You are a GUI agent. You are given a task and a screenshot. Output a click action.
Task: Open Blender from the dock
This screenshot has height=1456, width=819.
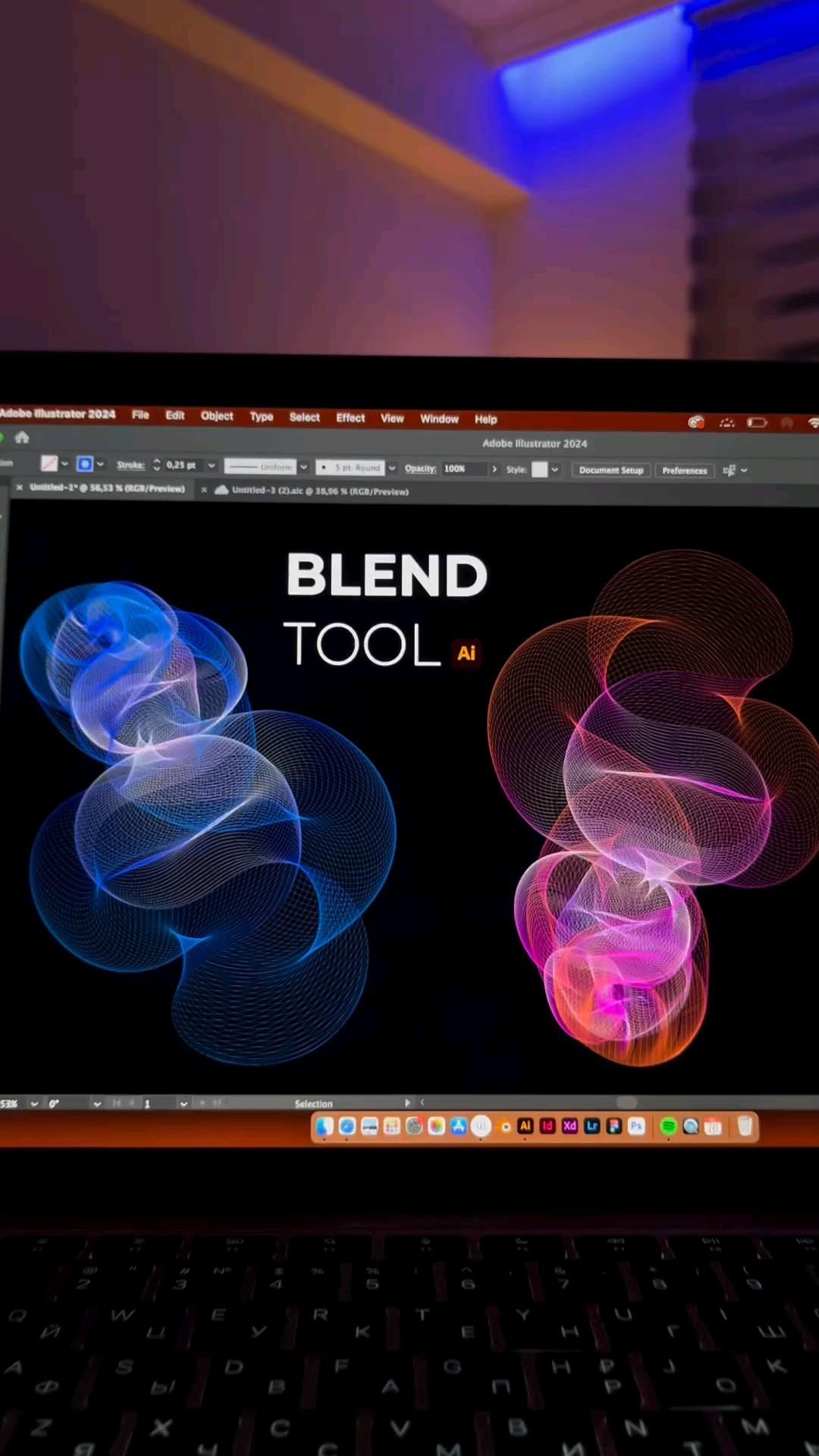(x=504, y=1127)
